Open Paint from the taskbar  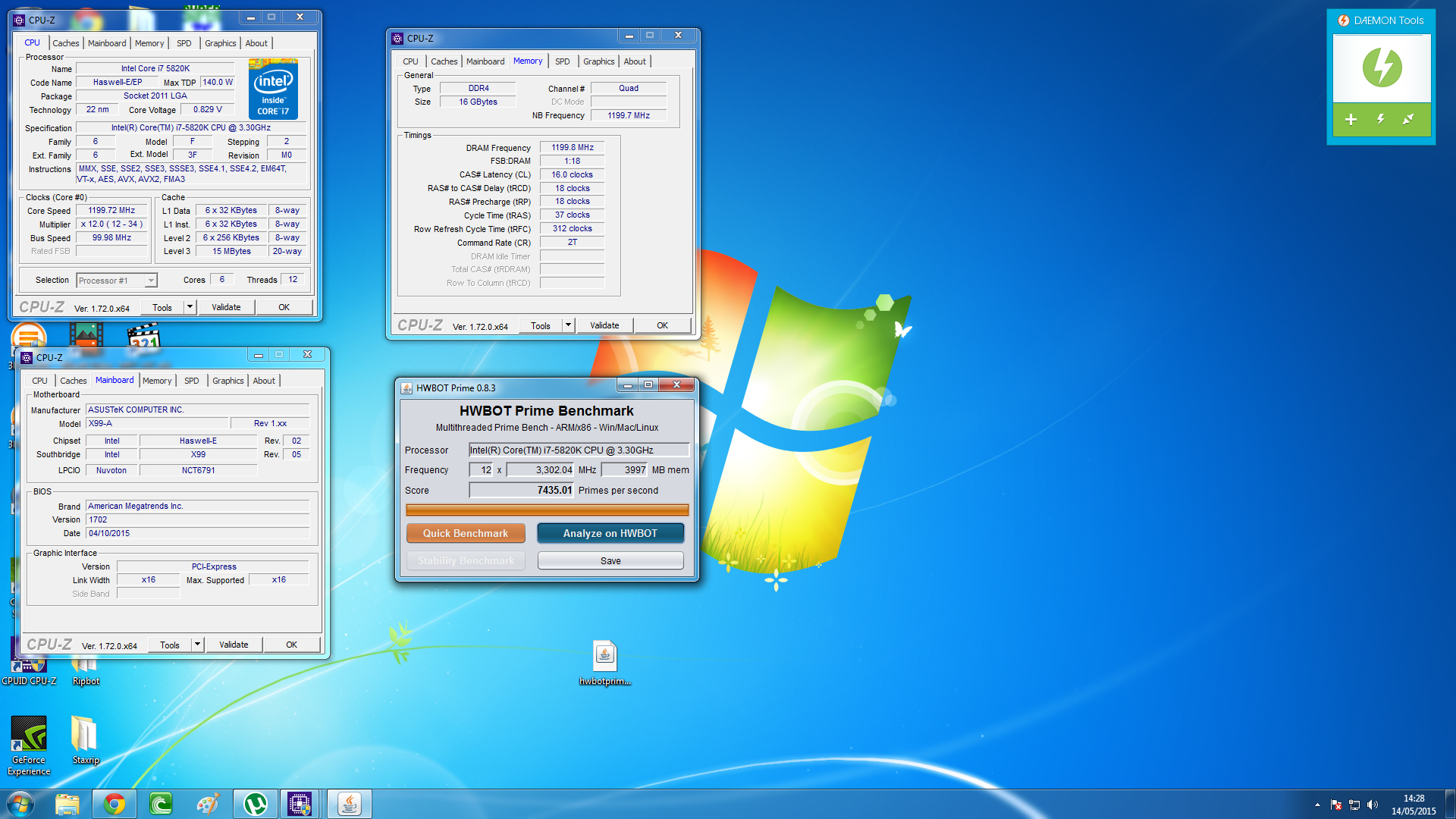tap(208, 804)
